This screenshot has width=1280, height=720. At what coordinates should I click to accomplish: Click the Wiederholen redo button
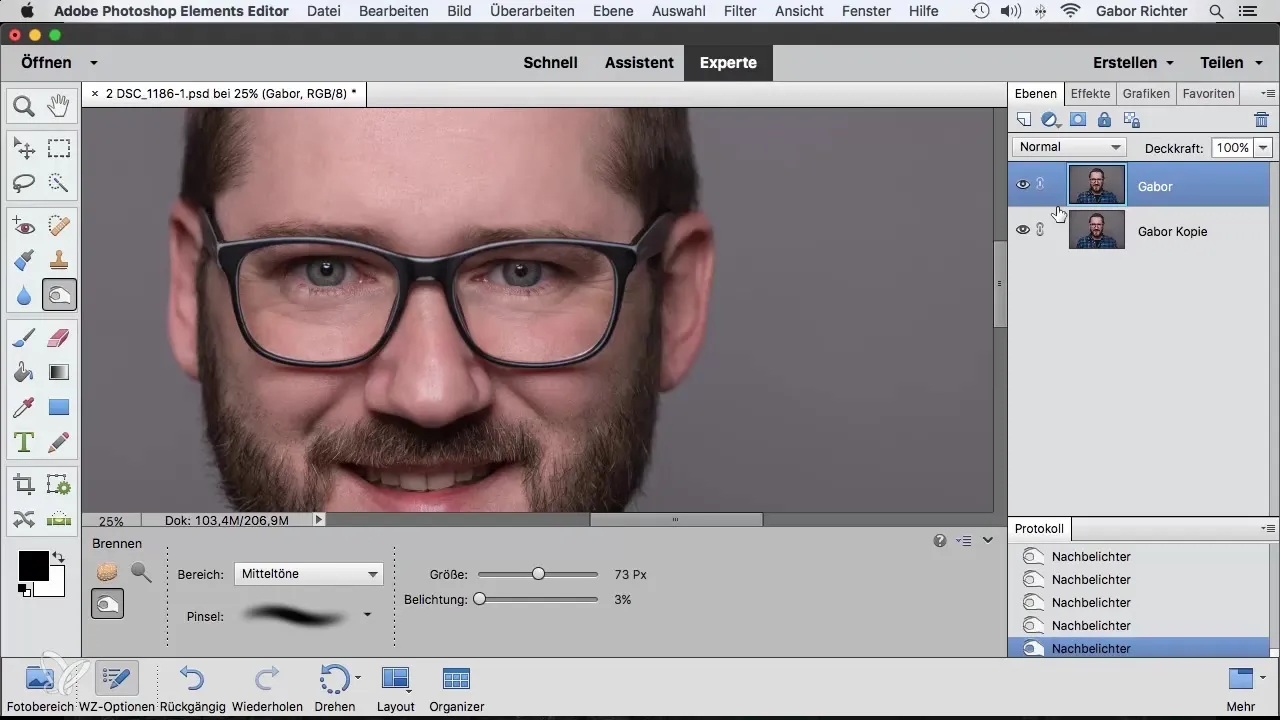(267, 688)
